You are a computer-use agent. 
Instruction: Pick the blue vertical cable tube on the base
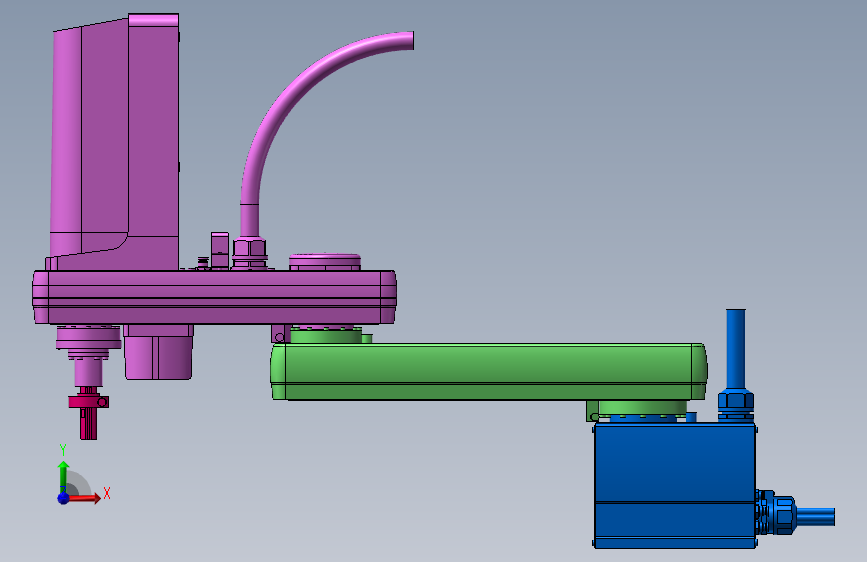(x=735, y=350)
